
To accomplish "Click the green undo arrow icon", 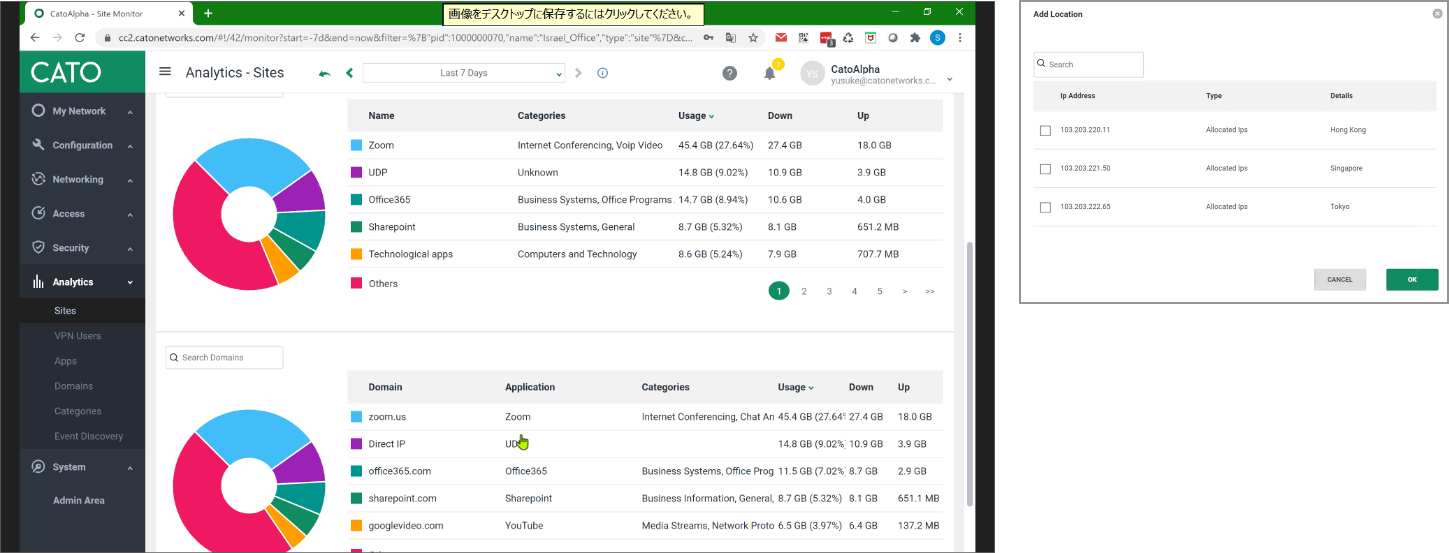I will [x=324, y=73].
